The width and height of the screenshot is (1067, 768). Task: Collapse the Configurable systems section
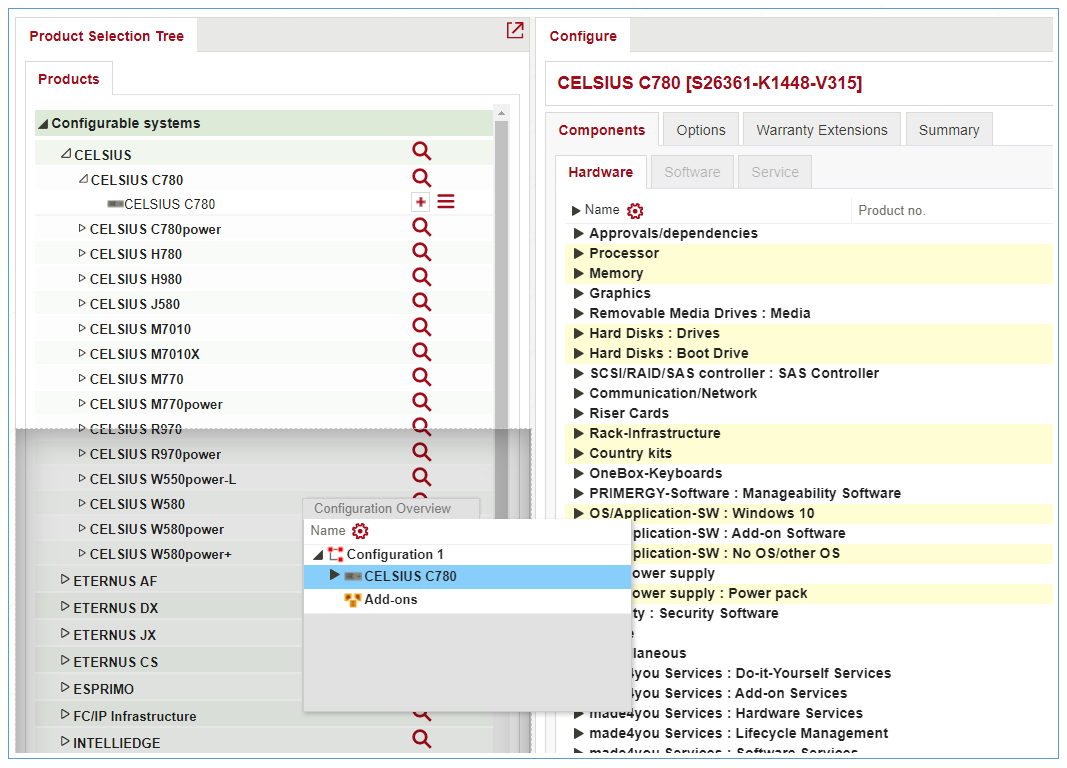44,124
